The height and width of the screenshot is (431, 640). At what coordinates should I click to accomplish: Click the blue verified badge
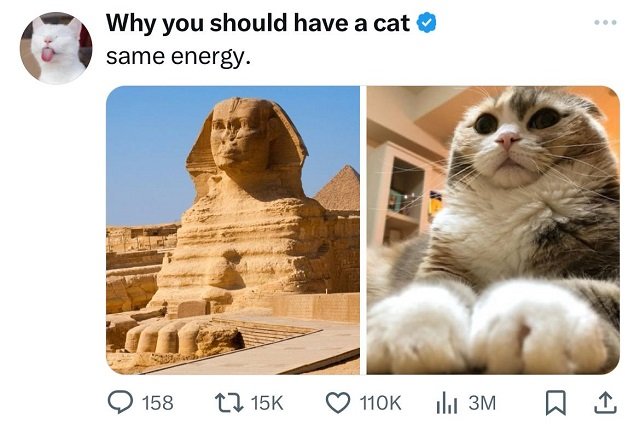[426, 22]
